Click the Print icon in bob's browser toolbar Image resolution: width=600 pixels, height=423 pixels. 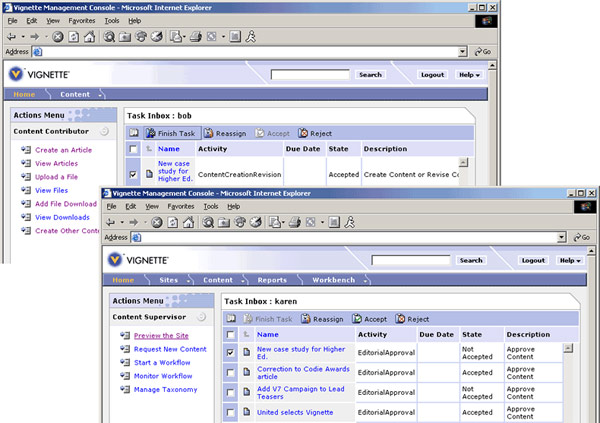pyautogui.click(x=196, y=37)
